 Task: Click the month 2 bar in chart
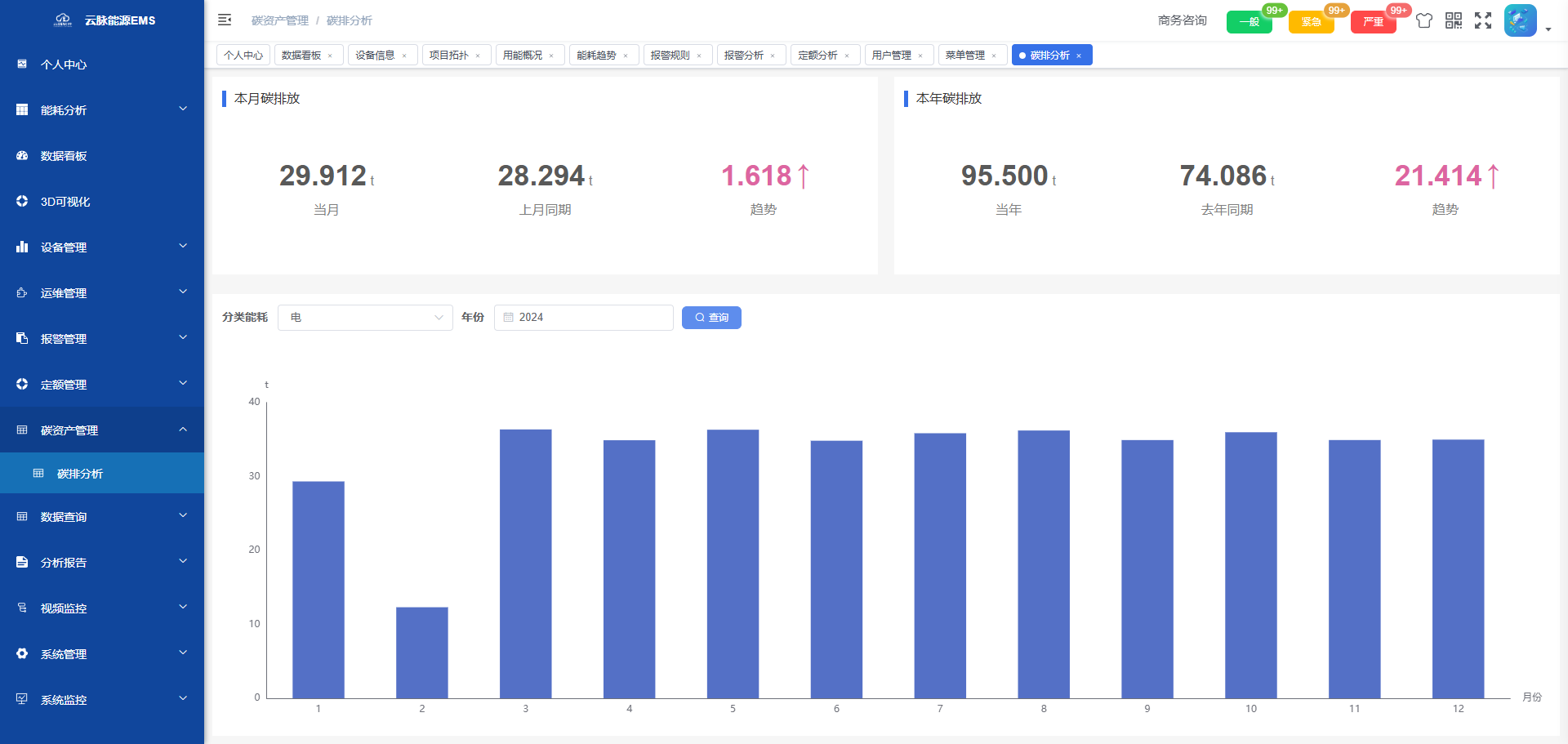[422, 653]
